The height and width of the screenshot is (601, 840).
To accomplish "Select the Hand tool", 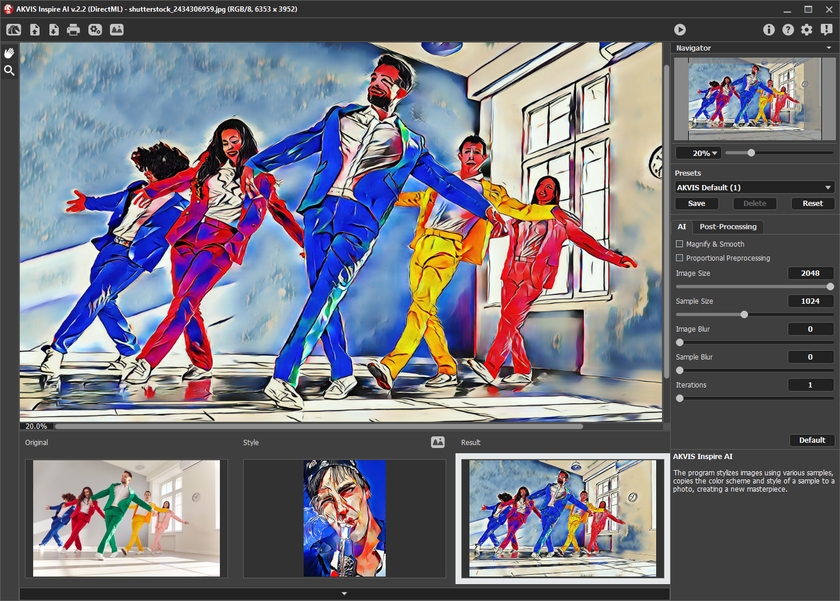I will [x=9, y=53].
